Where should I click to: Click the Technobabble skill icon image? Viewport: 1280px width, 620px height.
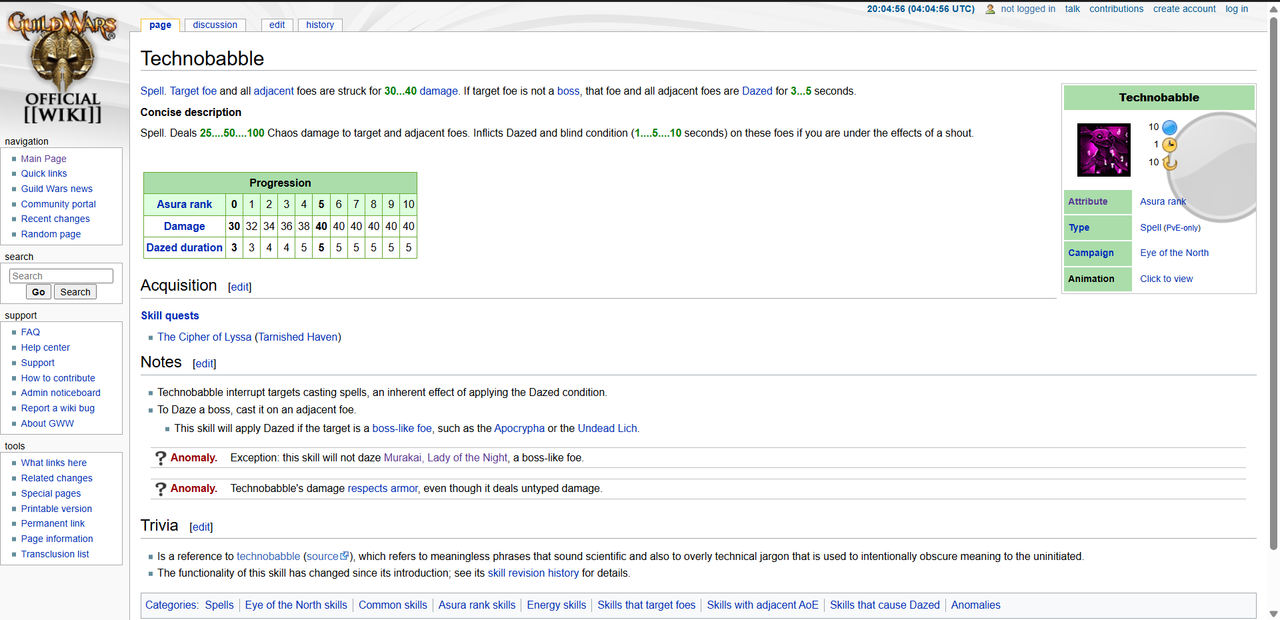(1103, 150)
